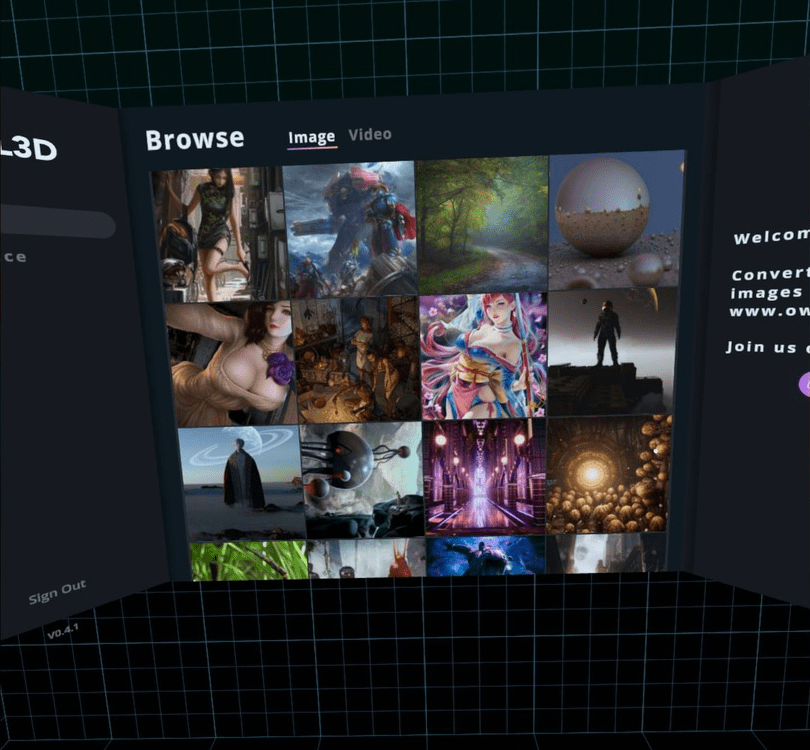This screenshot has height=750, width=810.
Task: Open the glowing golden tunnel image
Action: pos(609,473)
